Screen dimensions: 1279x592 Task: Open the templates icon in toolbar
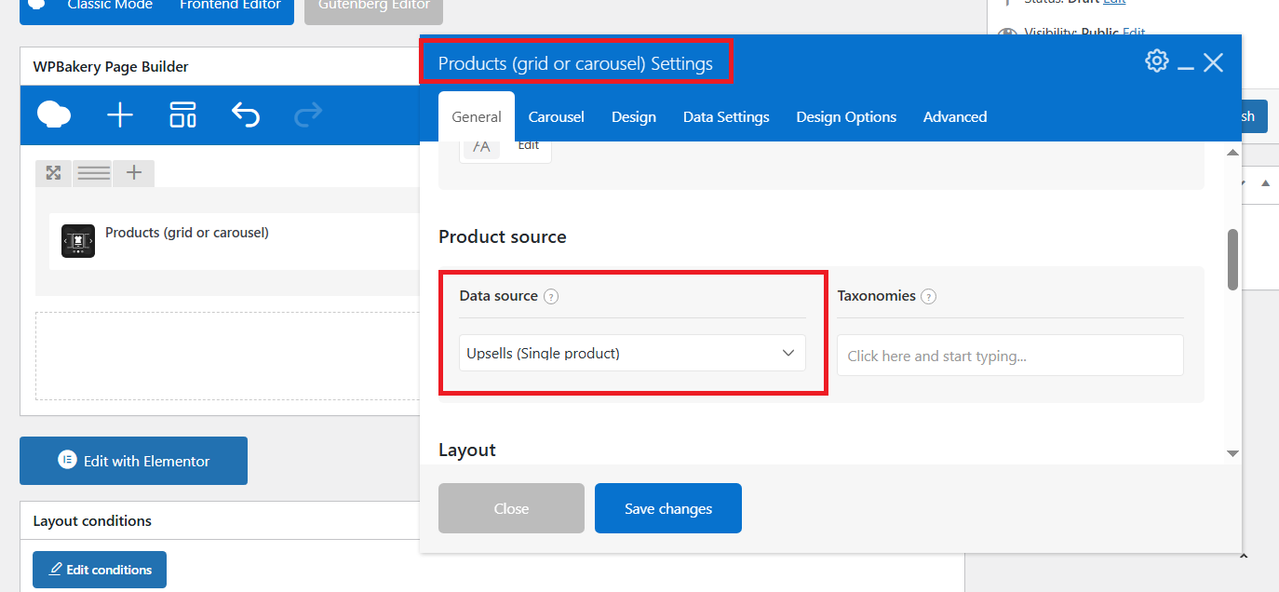pyautogui.click(x=183, y=115)
